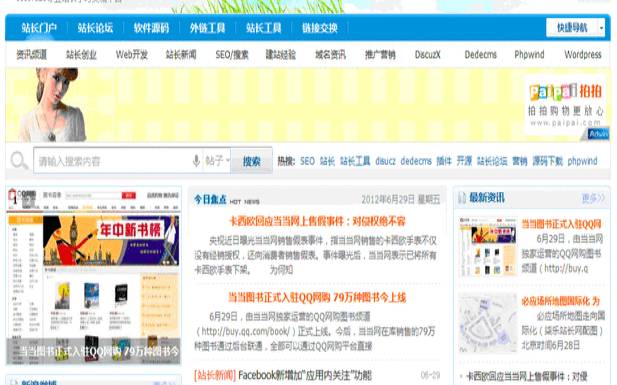Select hot search term SEO
Viewport: 617px width, 385px height.
click(307, 161)
